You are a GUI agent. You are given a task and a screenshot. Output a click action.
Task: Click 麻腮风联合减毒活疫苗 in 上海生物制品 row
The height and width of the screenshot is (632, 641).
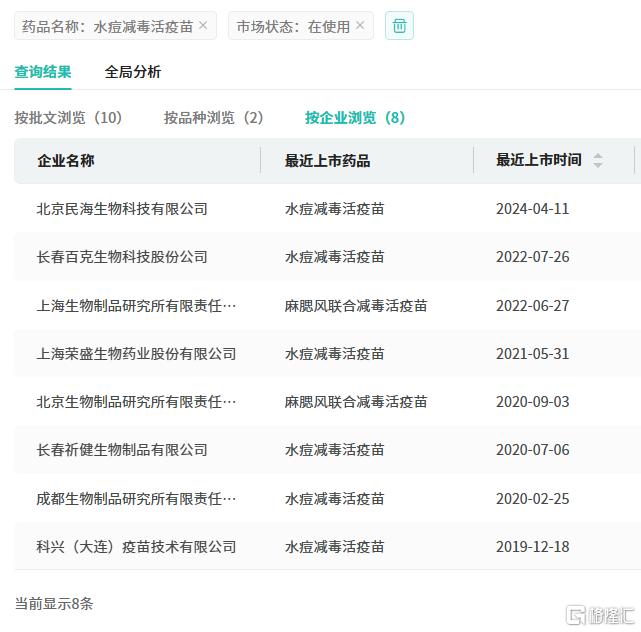point(356,306)
